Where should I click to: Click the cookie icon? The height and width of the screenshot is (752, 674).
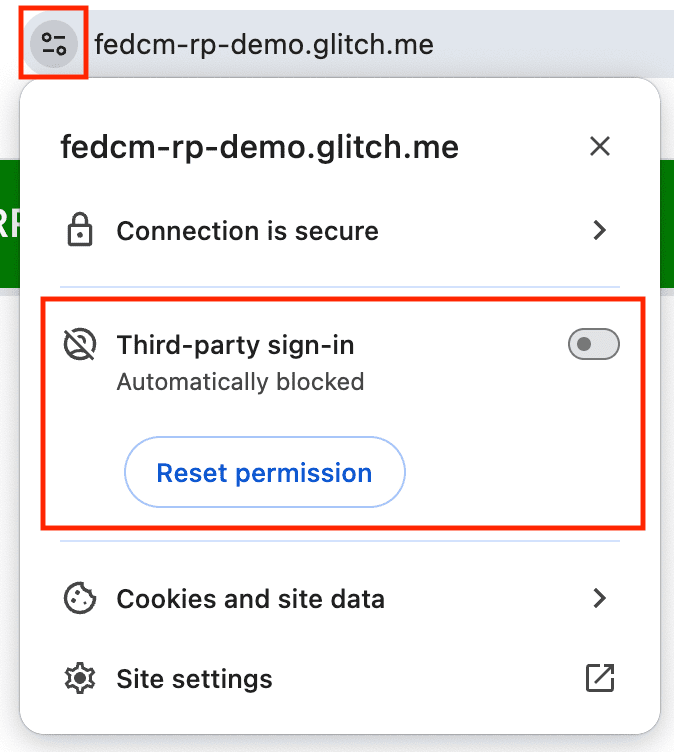click(x=79, y=599)
